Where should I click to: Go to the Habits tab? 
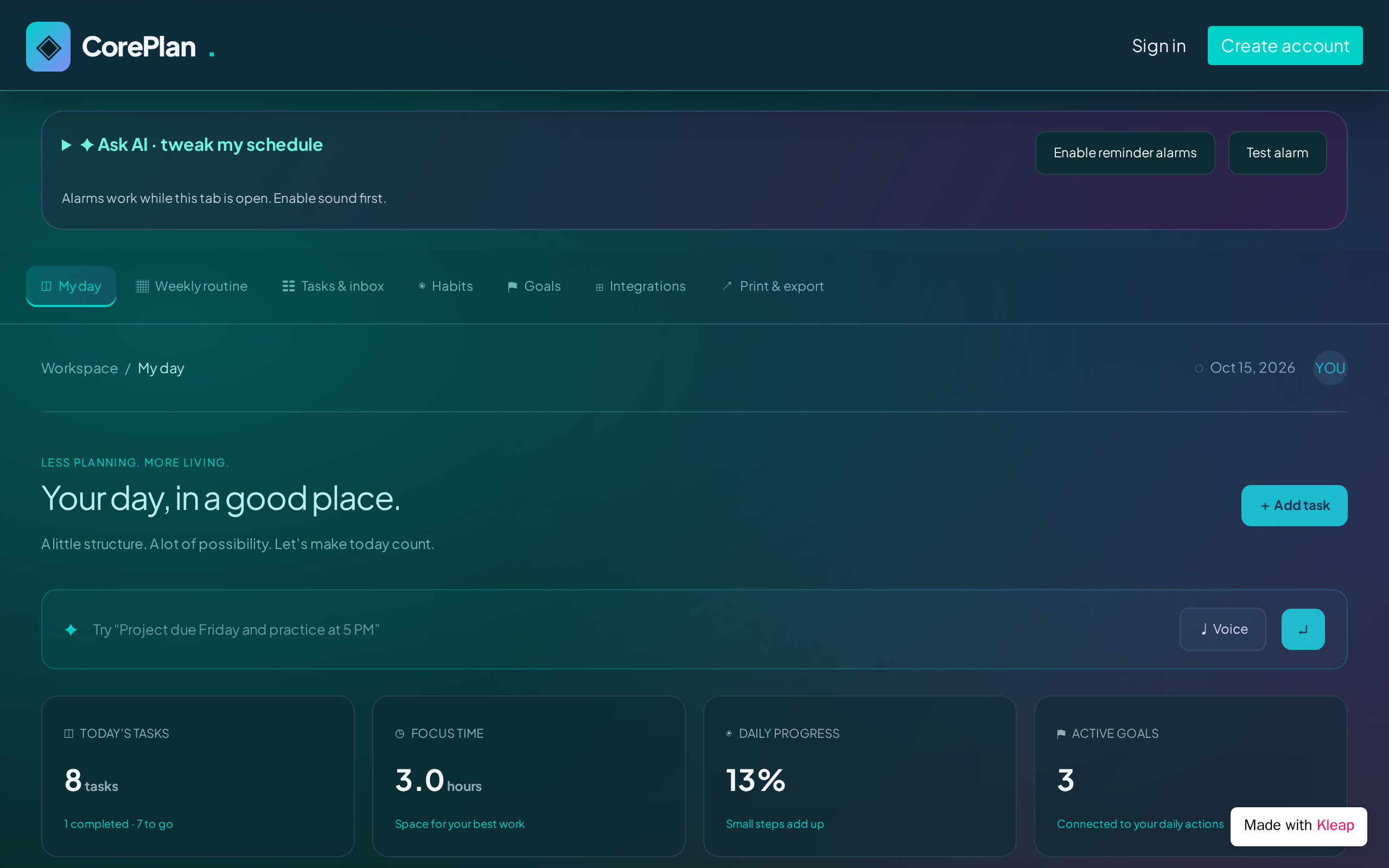point(446,286)
